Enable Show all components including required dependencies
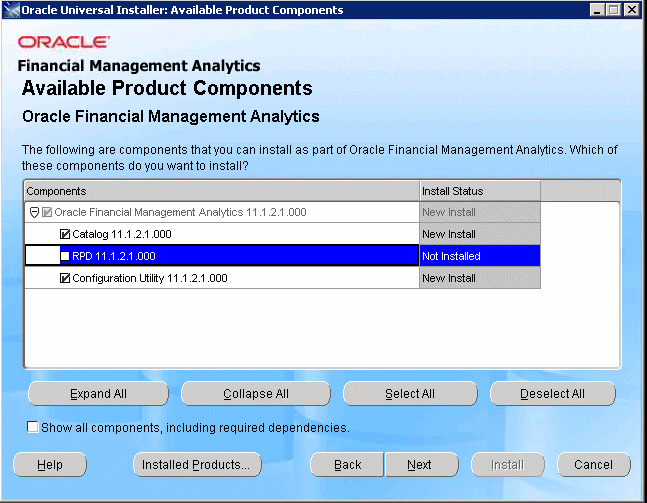The height and width of the screenshot is (503, 647). coord(32,427)
